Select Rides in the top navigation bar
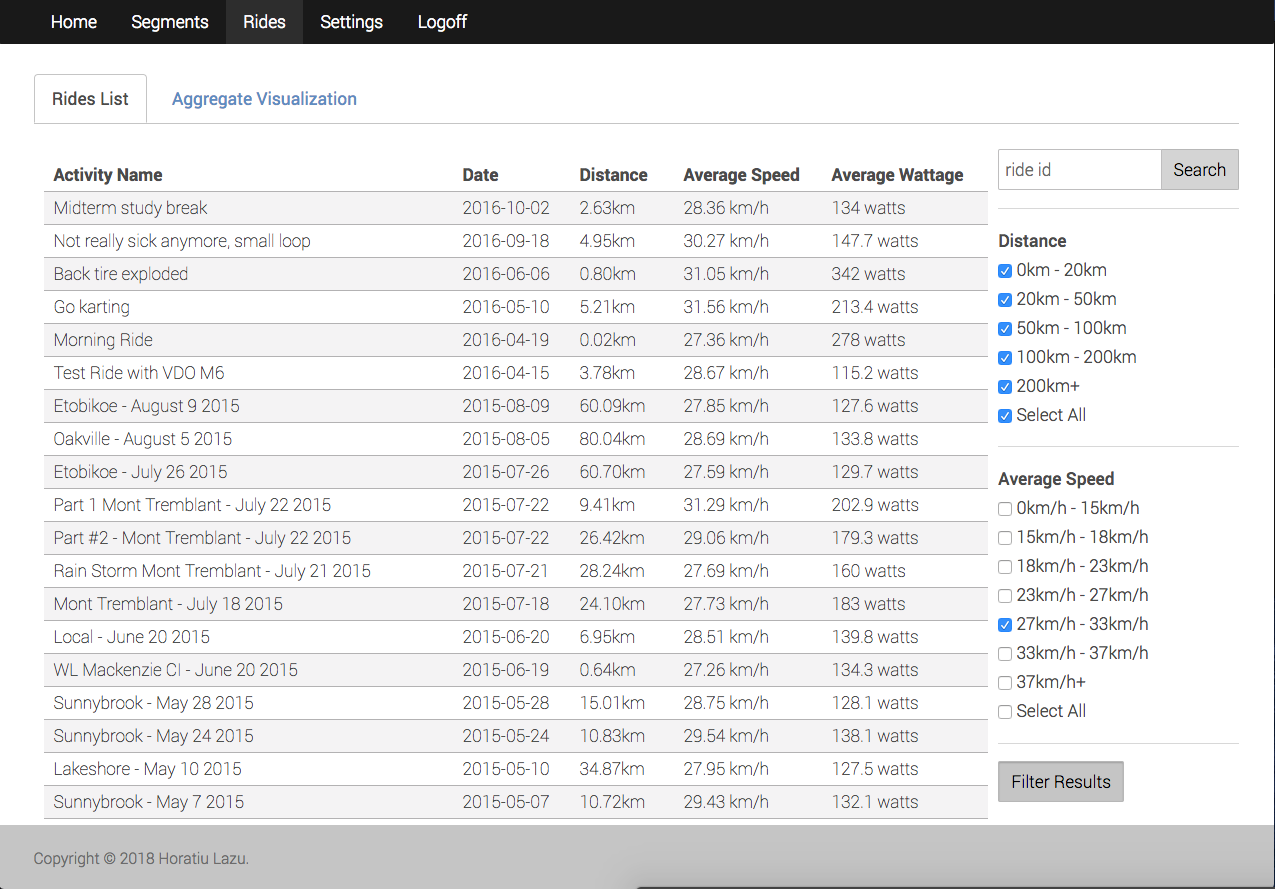1275x889 pixels. pos(264,22)
